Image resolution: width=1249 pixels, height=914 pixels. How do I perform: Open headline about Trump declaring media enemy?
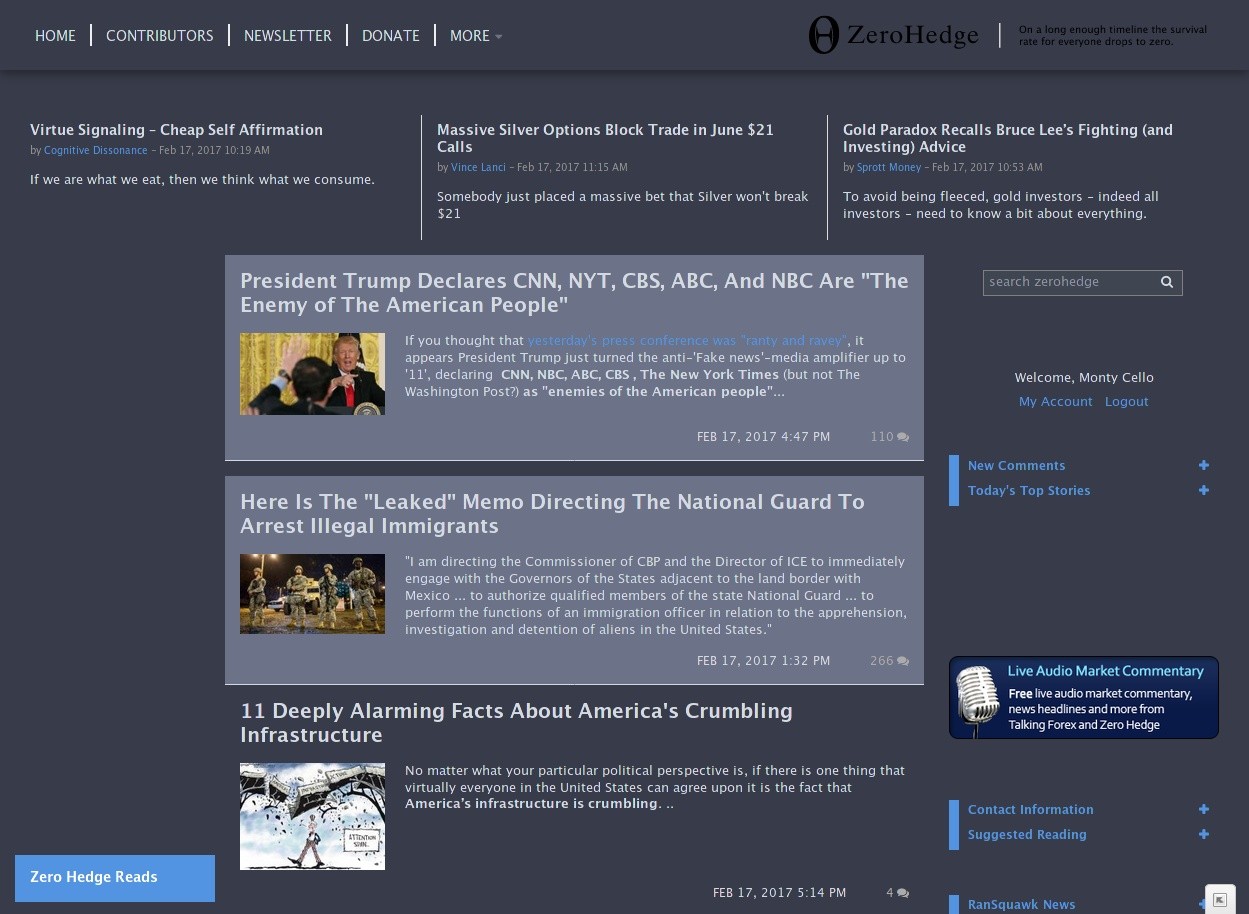[574, 293]
